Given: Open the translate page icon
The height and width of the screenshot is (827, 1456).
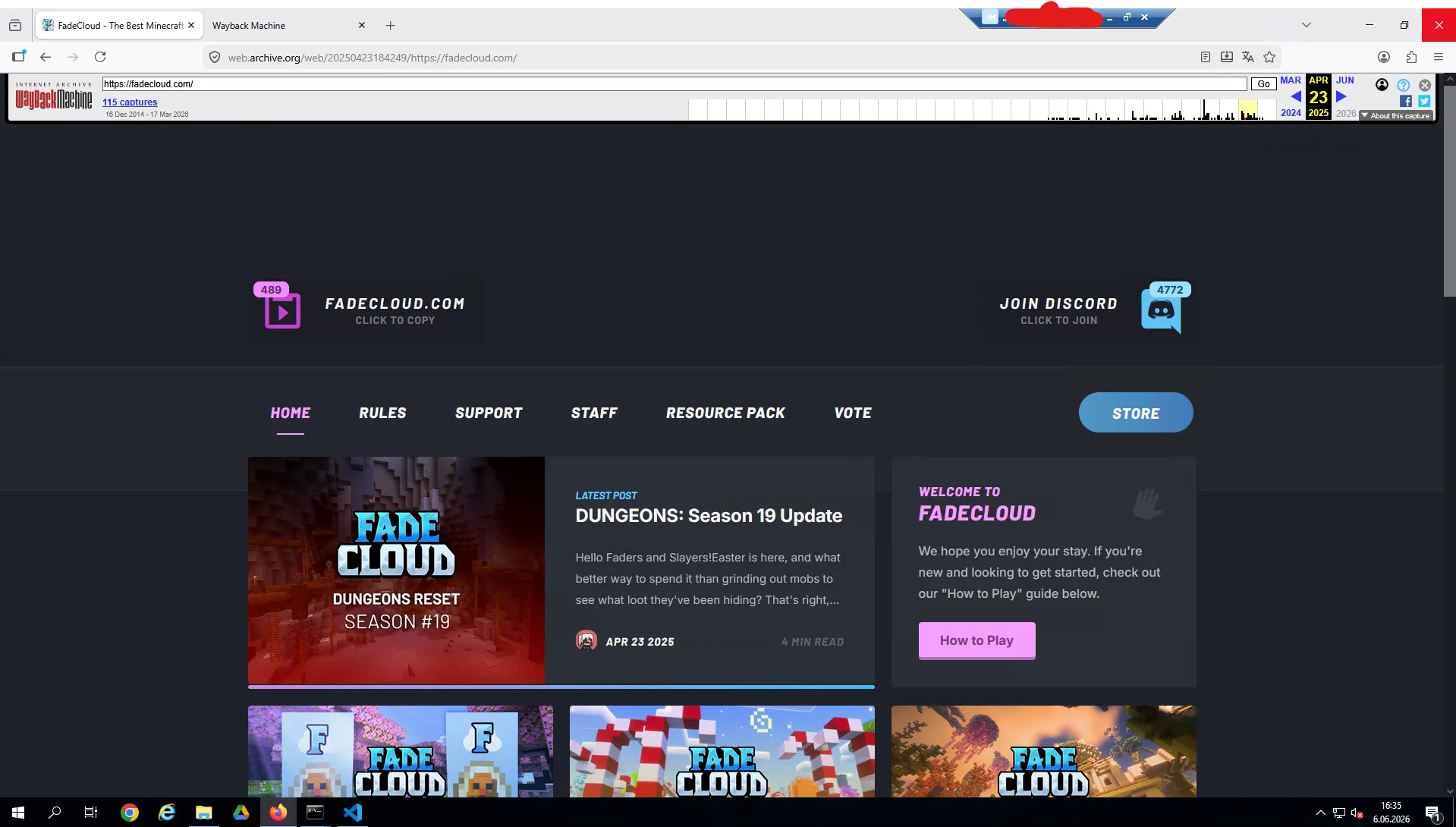Looking at the screenshot, I should coord(1248,57).
